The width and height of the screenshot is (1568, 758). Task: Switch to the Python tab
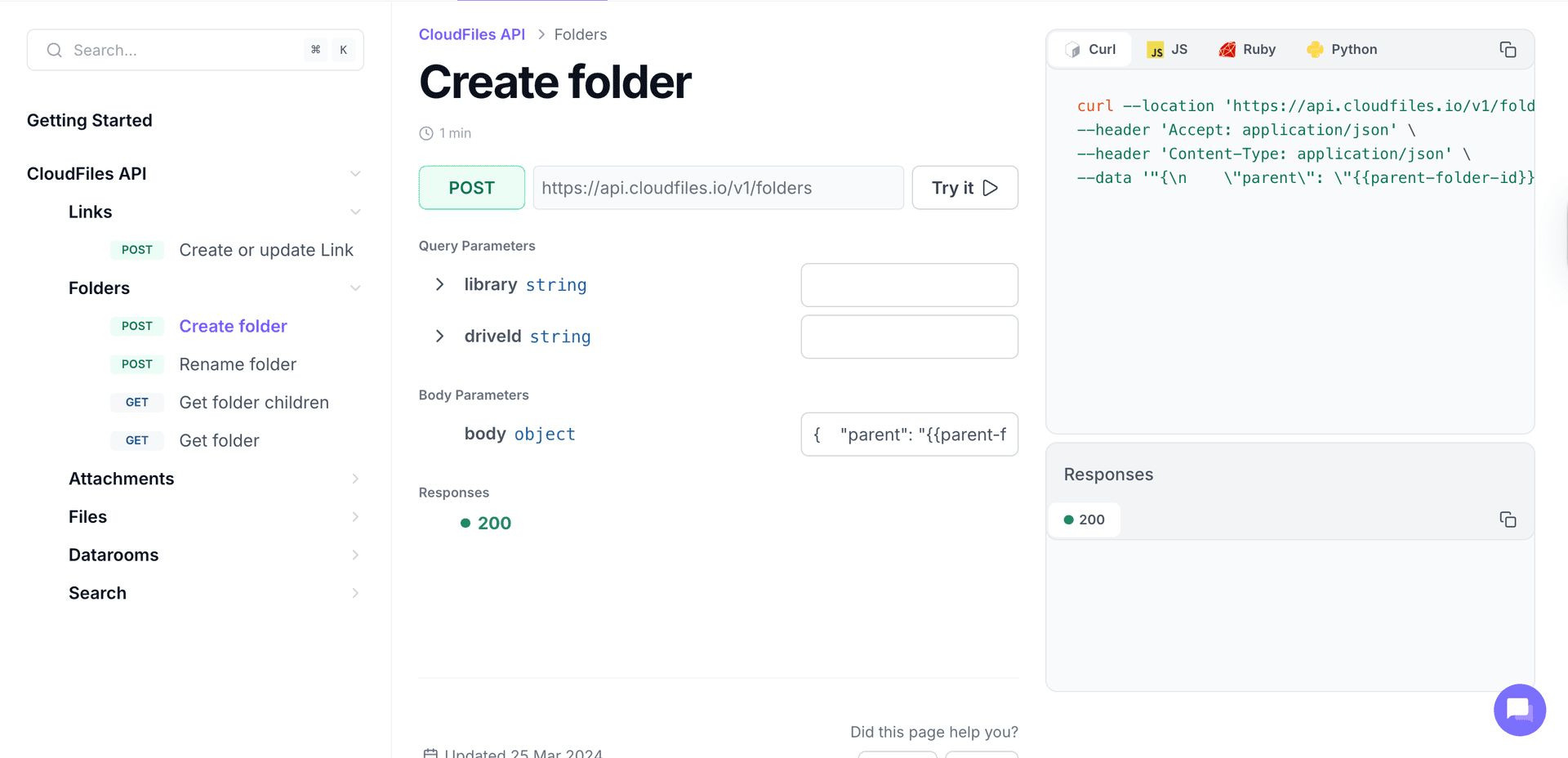(1341, 49)
